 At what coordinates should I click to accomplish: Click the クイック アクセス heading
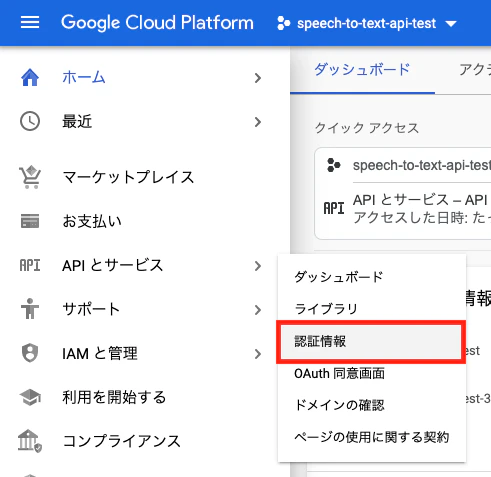[x=367, y=128]
